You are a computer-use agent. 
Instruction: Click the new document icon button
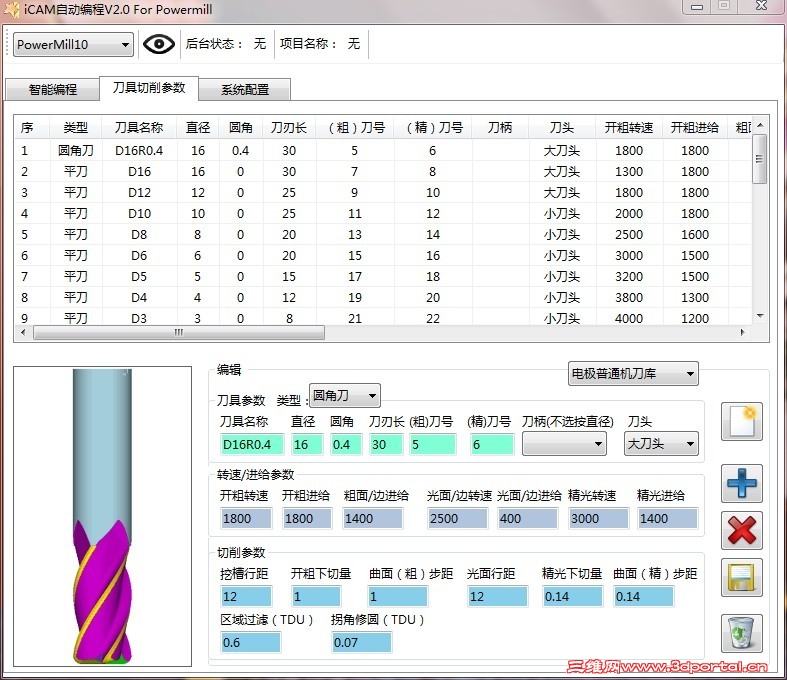click(741, 422)
